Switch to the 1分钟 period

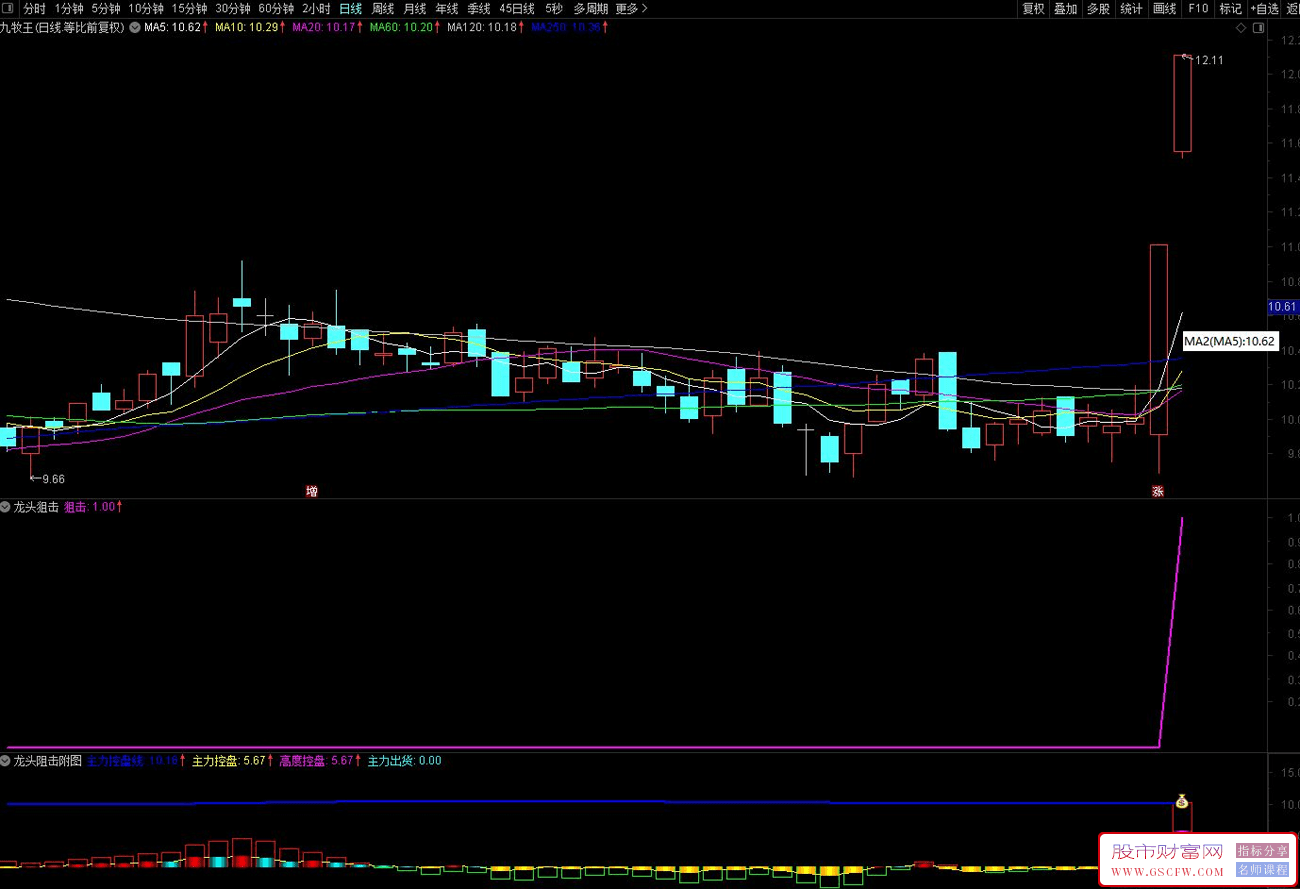[x=70, y=8]
